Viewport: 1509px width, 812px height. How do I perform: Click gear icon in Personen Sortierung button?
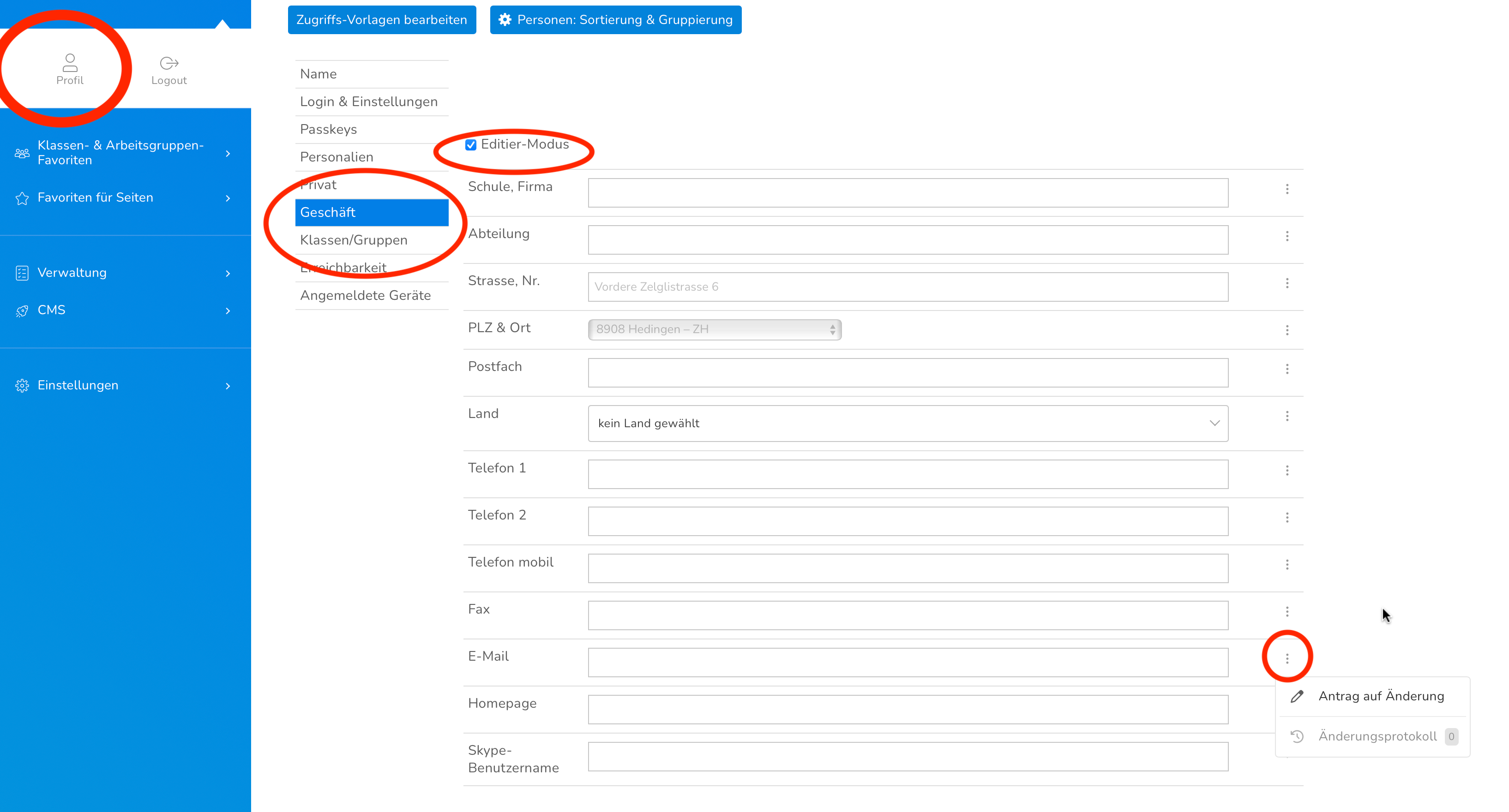click(x=505, y=20)
